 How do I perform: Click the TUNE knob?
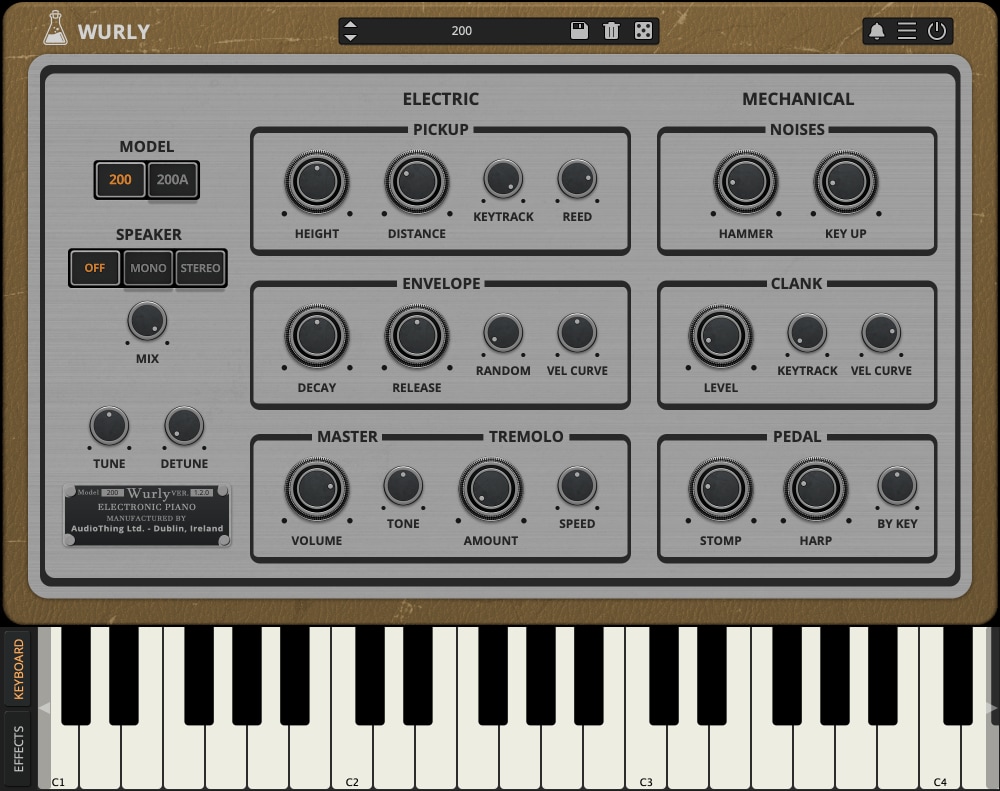click(x=109, y=425)
